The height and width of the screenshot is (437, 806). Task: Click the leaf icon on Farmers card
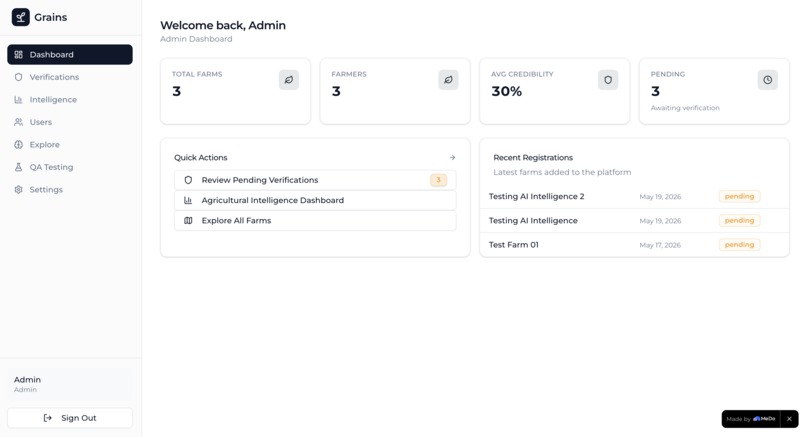448,80
